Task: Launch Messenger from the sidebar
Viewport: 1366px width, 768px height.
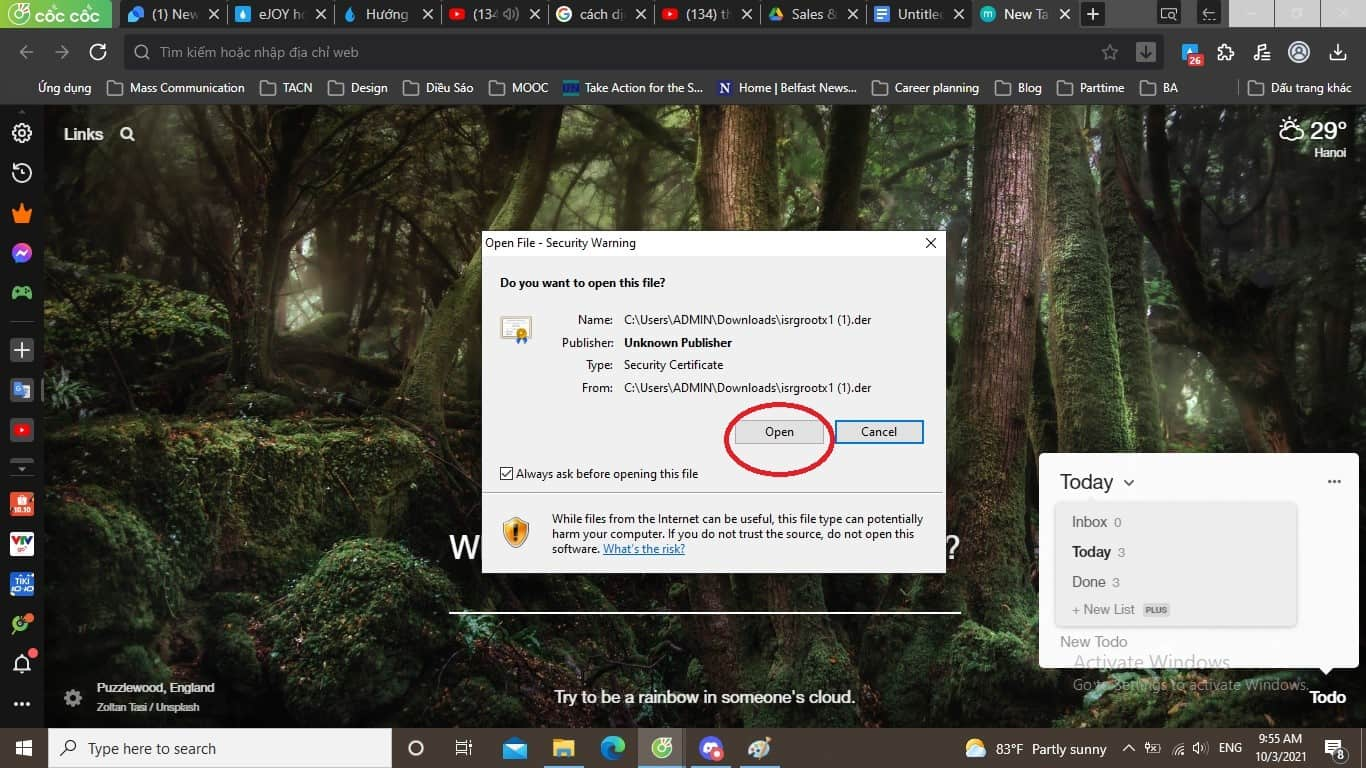Action: 21,253
